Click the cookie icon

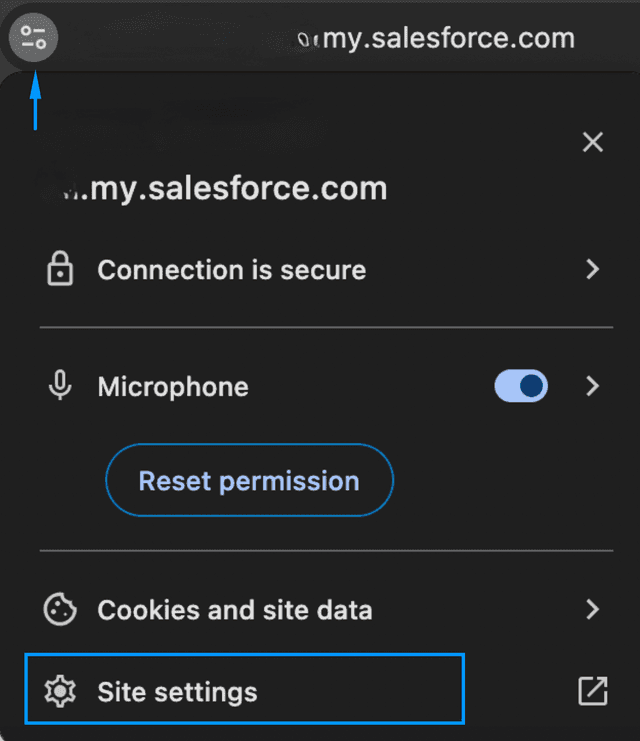(x=61, y=609)
